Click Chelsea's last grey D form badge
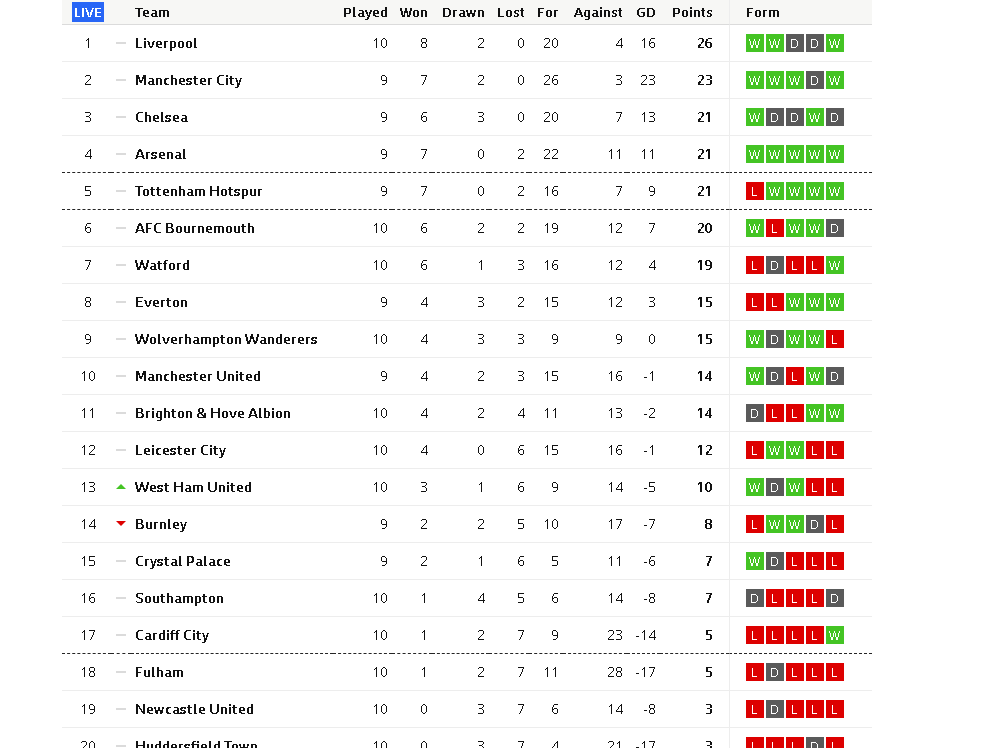The image size is (1000, 748). 834,117
